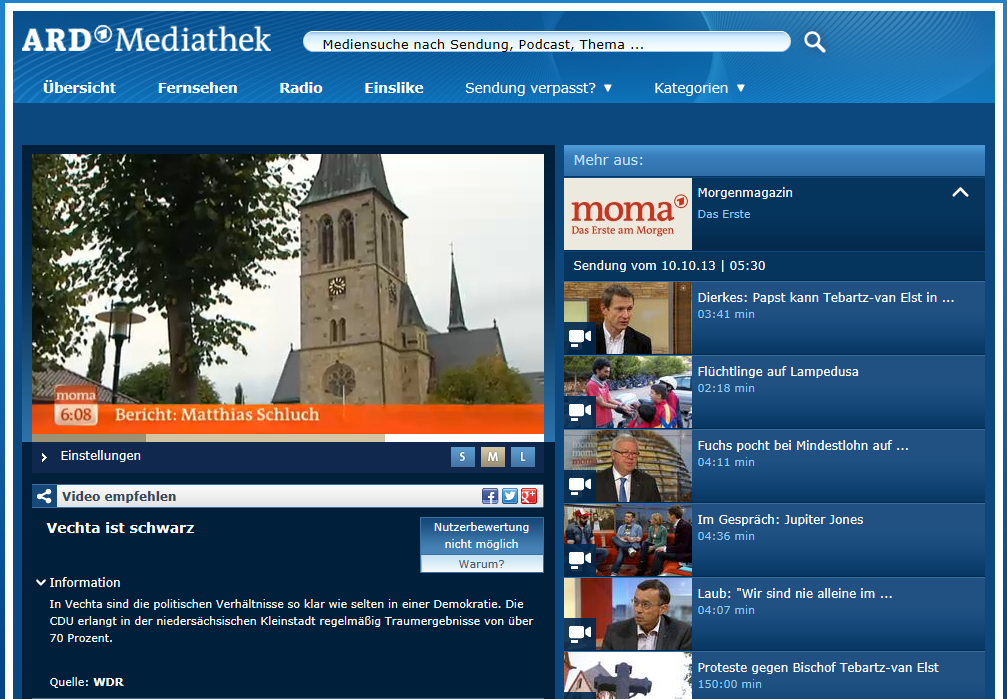Click Nutzerbewertung nicht möglich box
Screen dimensions: 1007x699
click(482, 536)
